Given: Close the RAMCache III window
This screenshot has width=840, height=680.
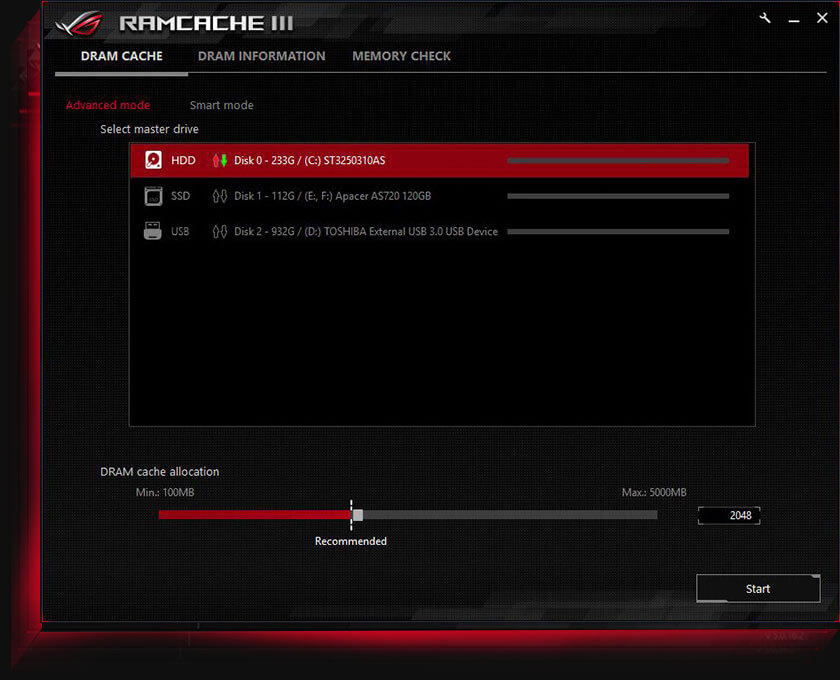Looking at the screenshot, I should pyautogui.click(x=822, y=18).
